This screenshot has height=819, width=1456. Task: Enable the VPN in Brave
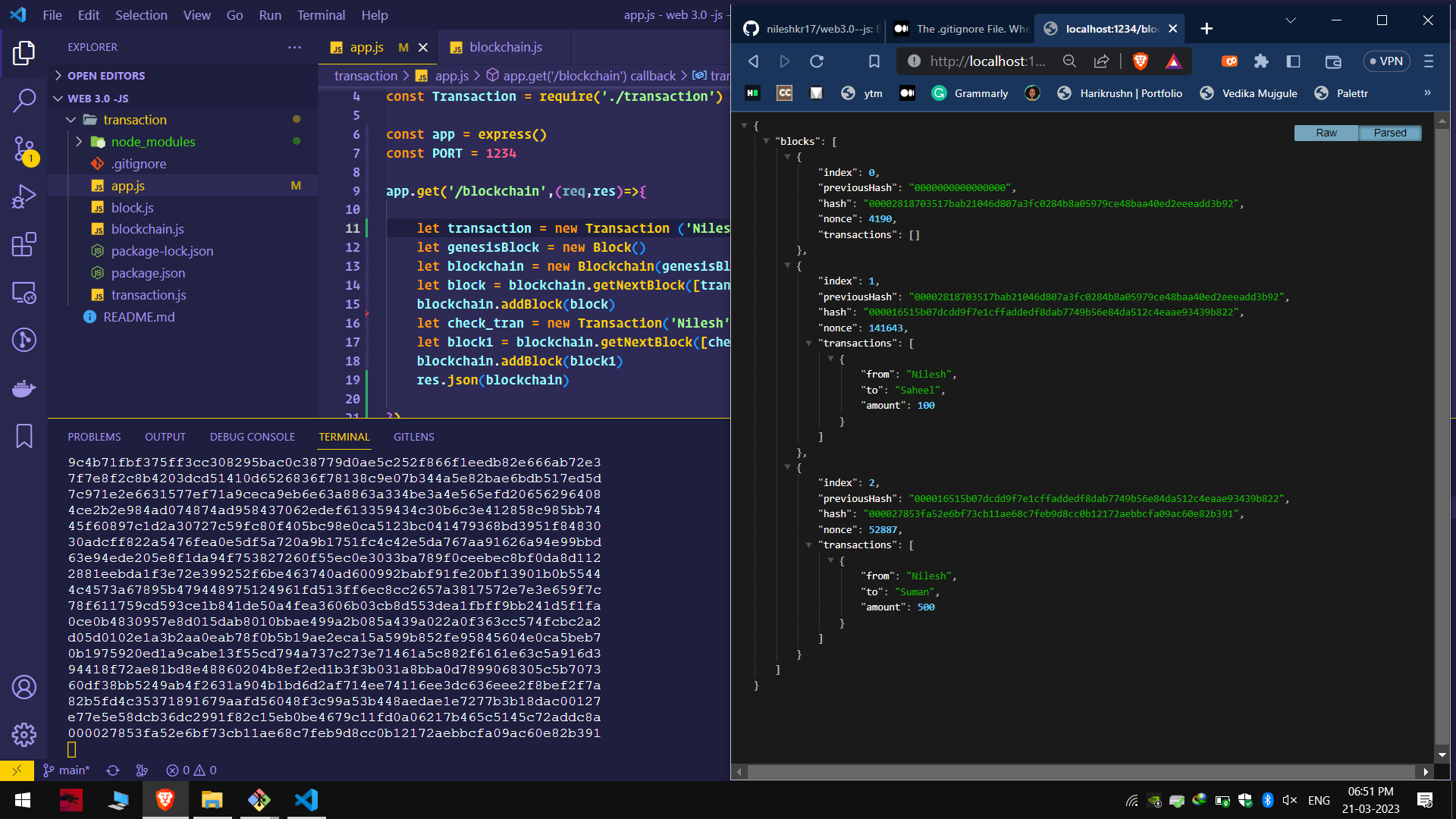point(1386,61)
